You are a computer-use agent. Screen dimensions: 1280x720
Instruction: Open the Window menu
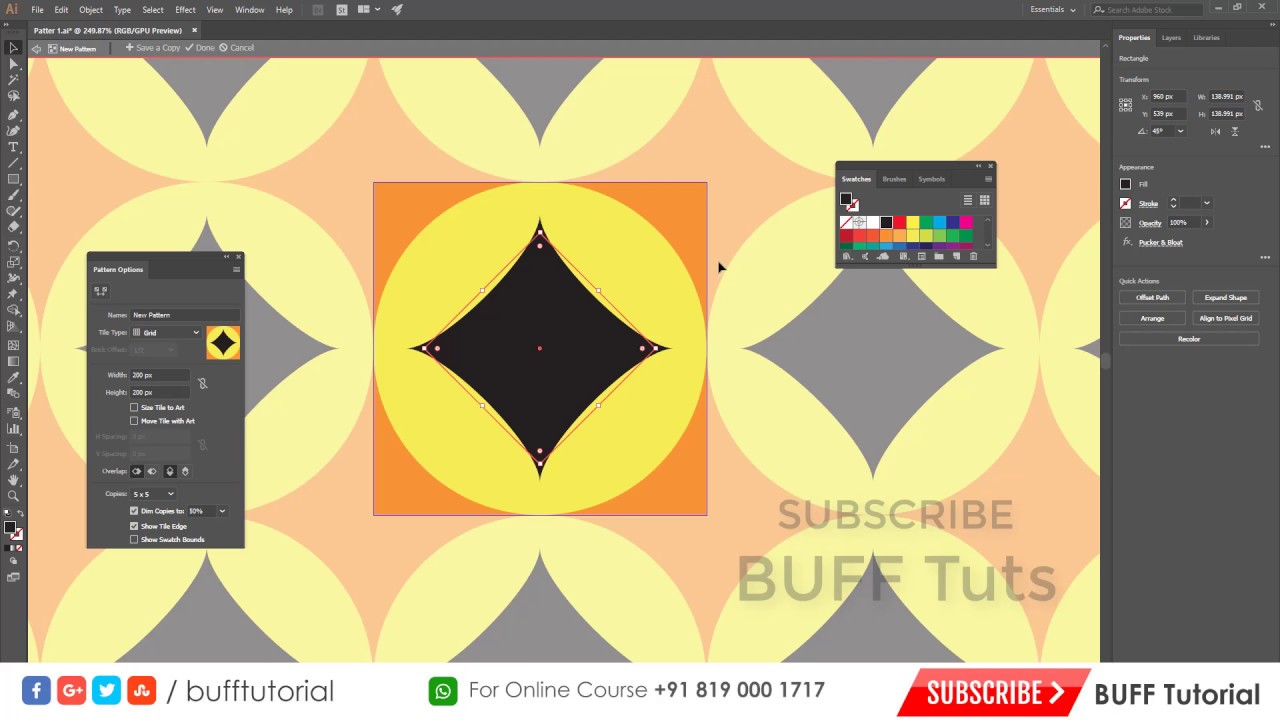tap(250, 10)
